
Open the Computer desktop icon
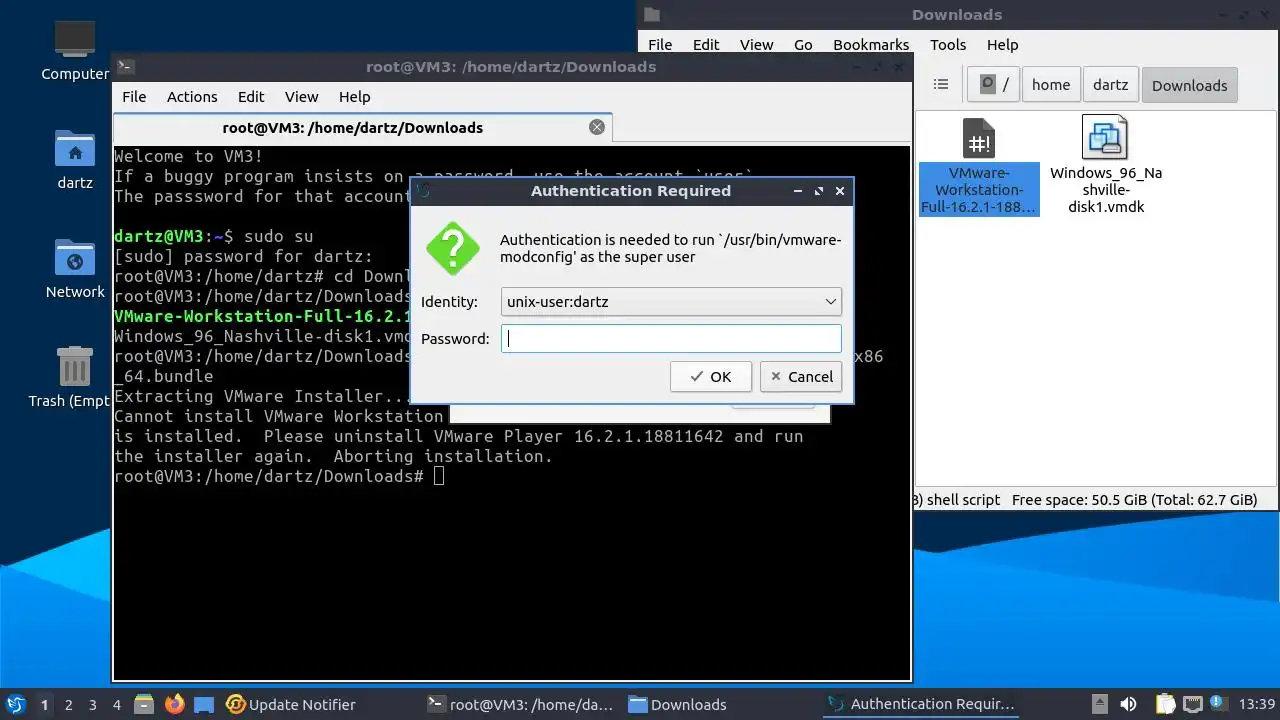75,49
